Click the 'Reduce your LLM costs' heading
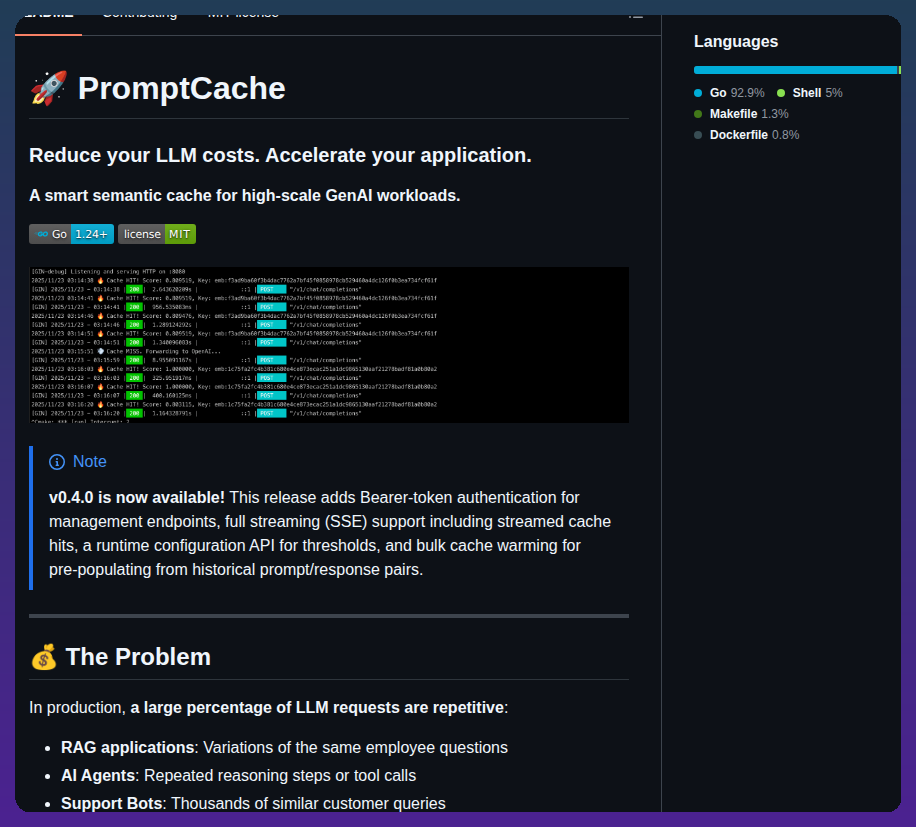The image size is (916, 827). [280, 155]
